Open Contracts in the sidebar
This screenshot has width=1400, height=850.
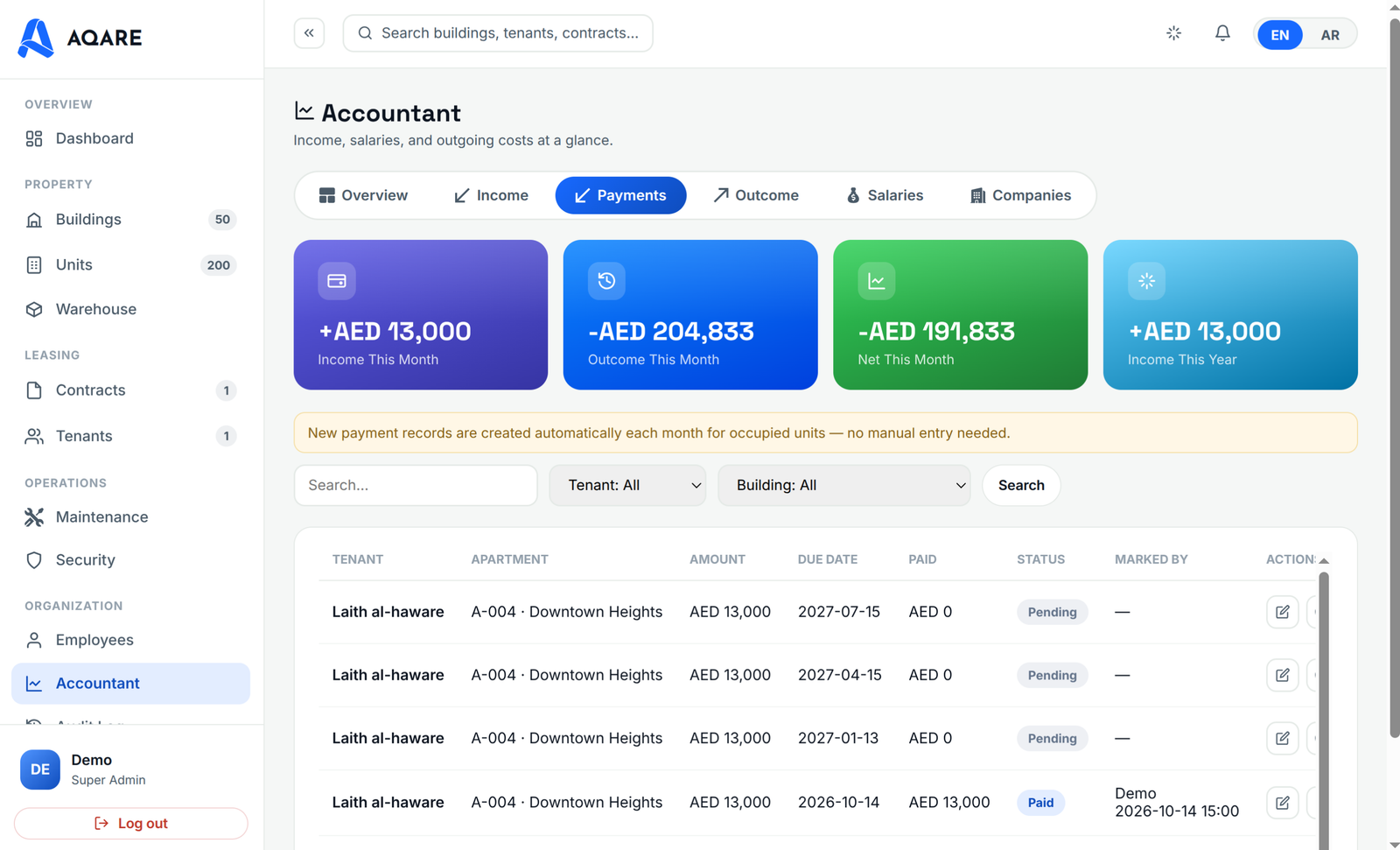coord(130,390)
